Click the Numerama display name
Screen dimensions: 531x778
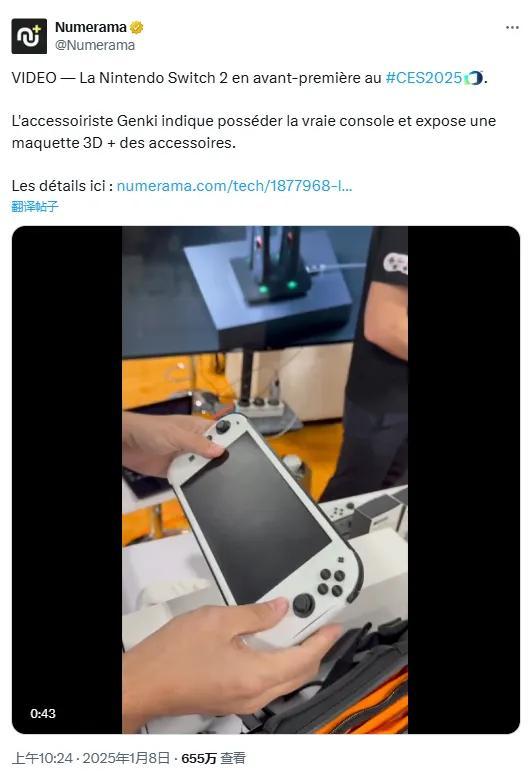coord(91,27)
